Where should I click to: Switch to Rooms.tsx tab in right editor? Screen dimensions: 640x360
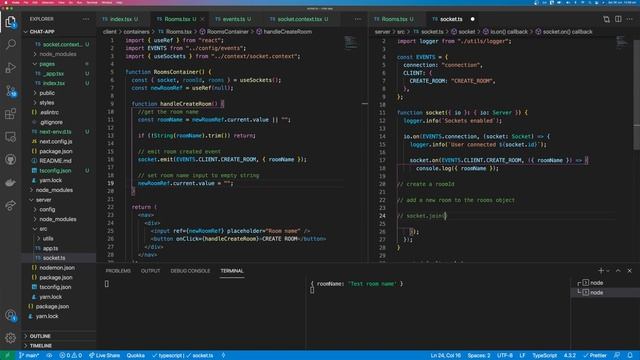394,19
